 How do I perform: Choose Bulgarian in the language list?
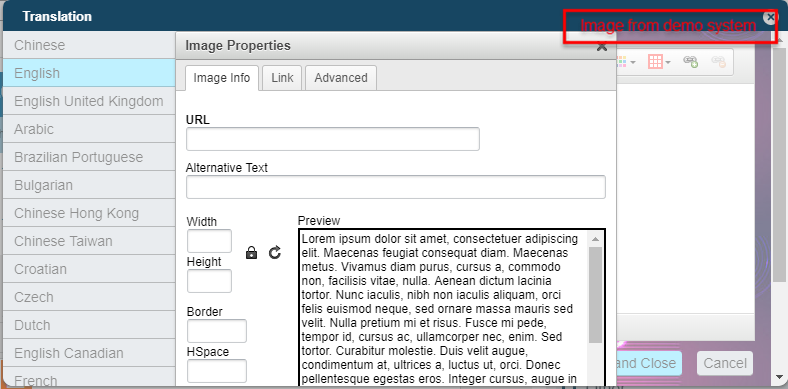coord(89,185)
